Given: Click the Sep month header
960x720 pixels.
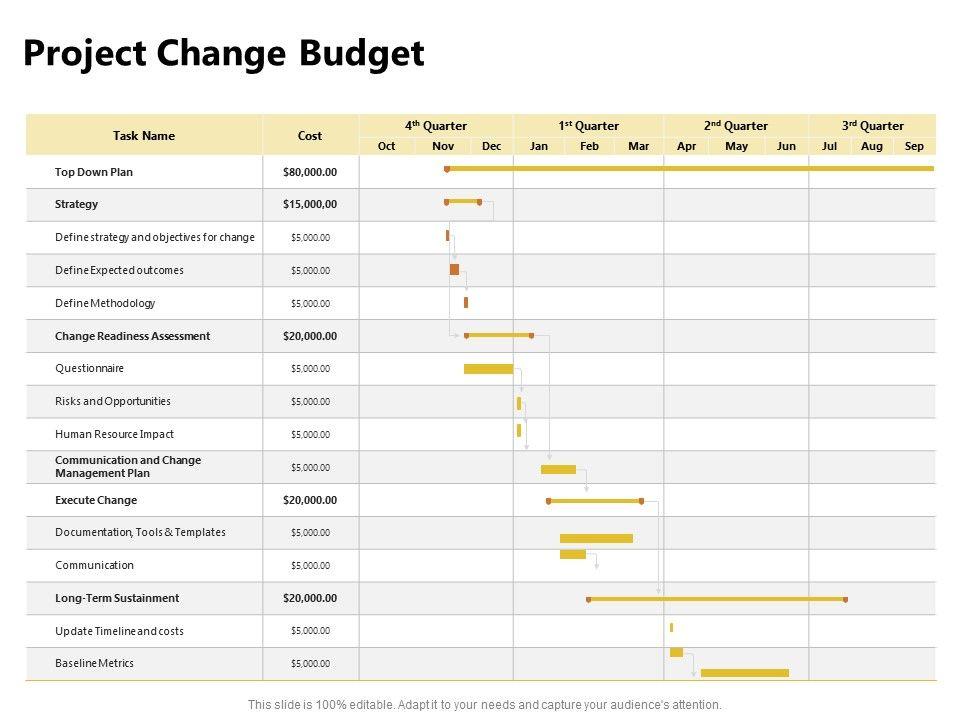Looking at the screenshot, I should point(914,146).
